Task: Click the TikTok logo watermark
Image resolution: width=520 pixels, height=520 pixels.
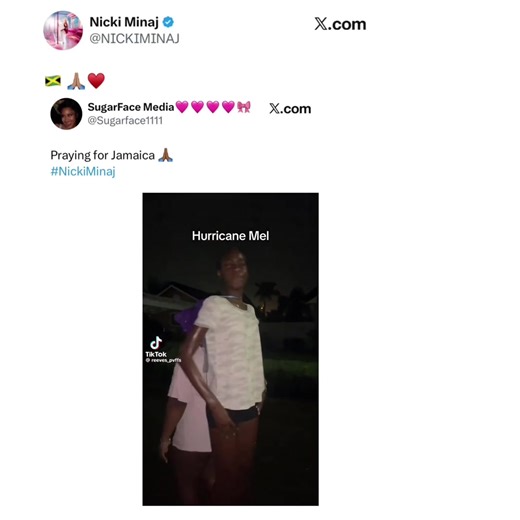Action: click(156, 347)
